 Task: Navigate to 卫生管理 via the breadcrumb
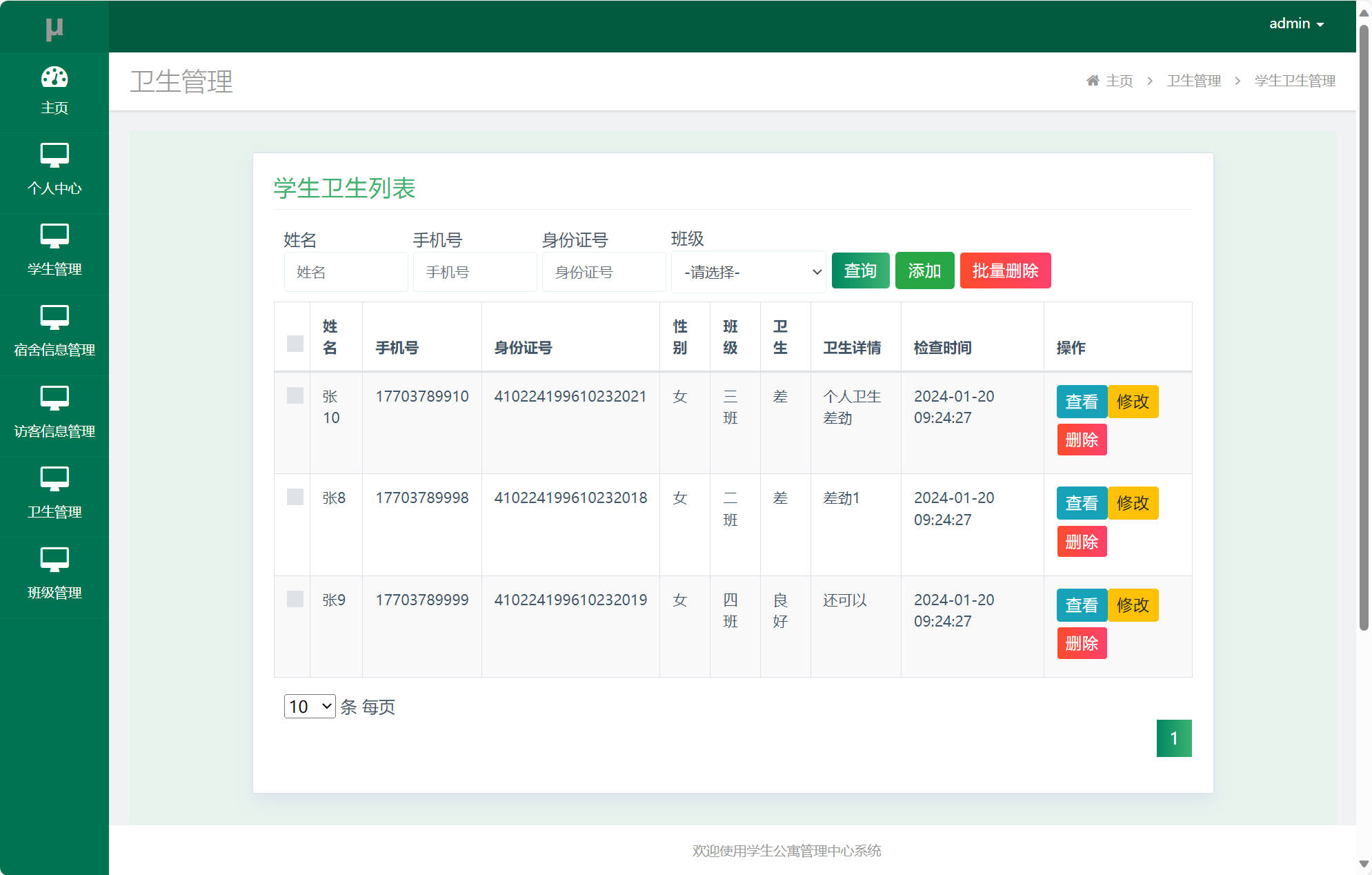point(1193,80)
